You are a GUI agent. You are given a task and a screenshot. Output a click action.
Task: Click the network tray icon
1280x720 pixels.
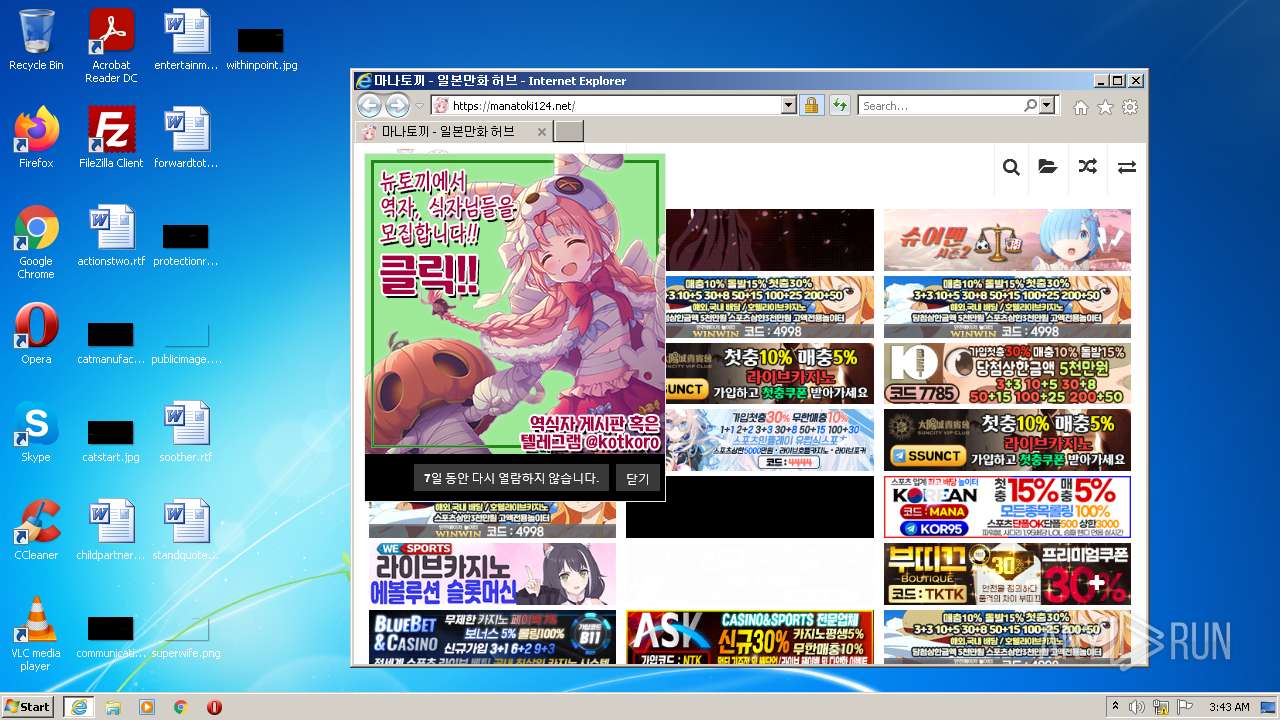pyautogui.click(x=1161, y=707)
